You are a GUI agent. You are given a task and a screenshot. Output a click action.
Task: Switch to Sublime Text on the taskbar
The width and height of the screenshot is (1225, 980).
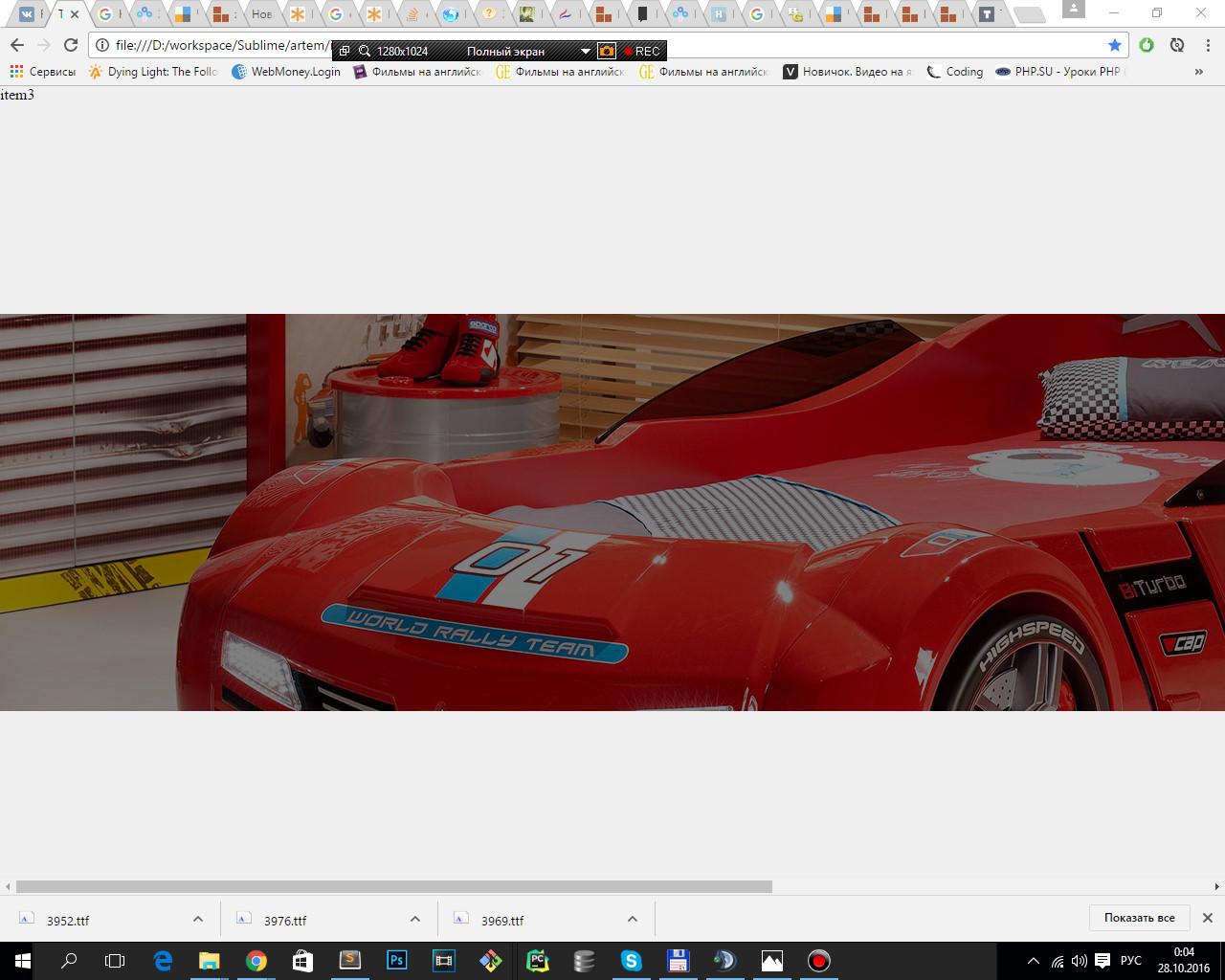pos(350,961)
